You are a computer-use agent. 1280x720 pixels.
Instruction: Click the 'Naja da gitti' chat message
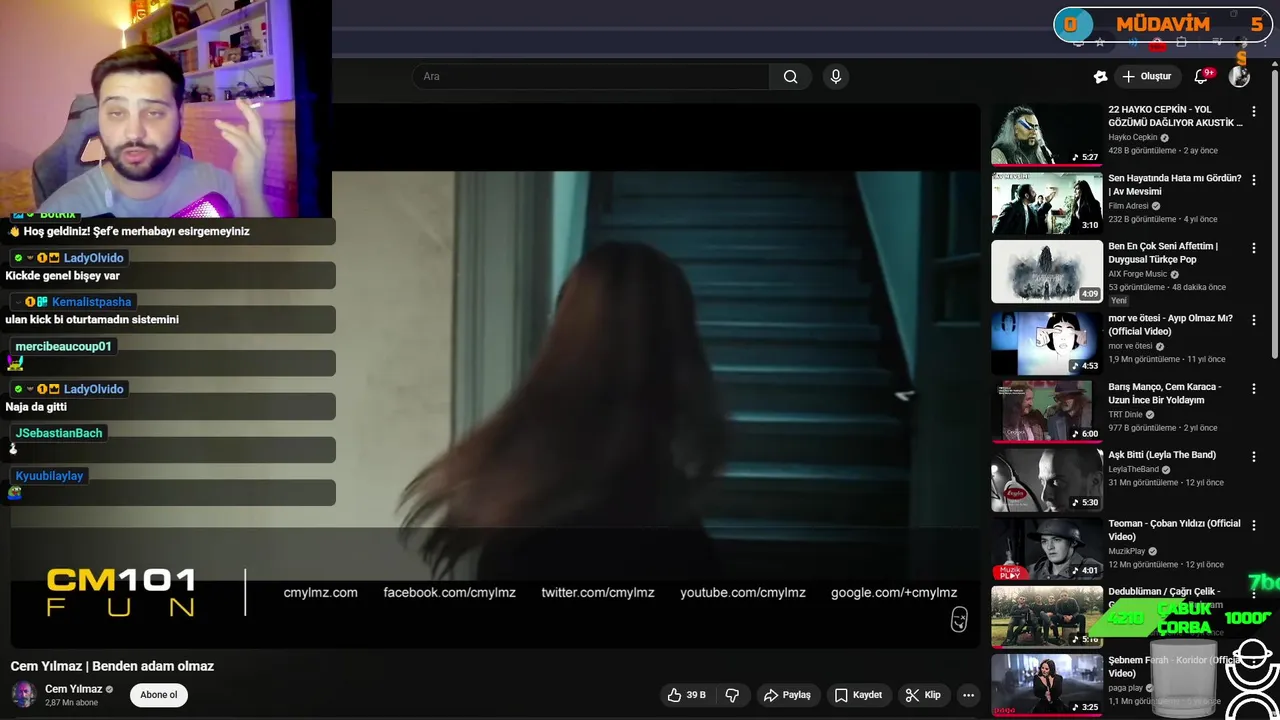point(36,407)
